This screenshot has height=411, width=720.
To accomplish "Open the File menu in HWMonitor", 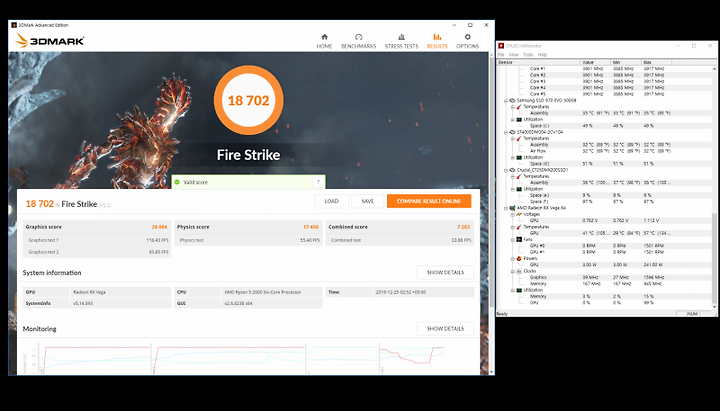I will tap(501, 55).
